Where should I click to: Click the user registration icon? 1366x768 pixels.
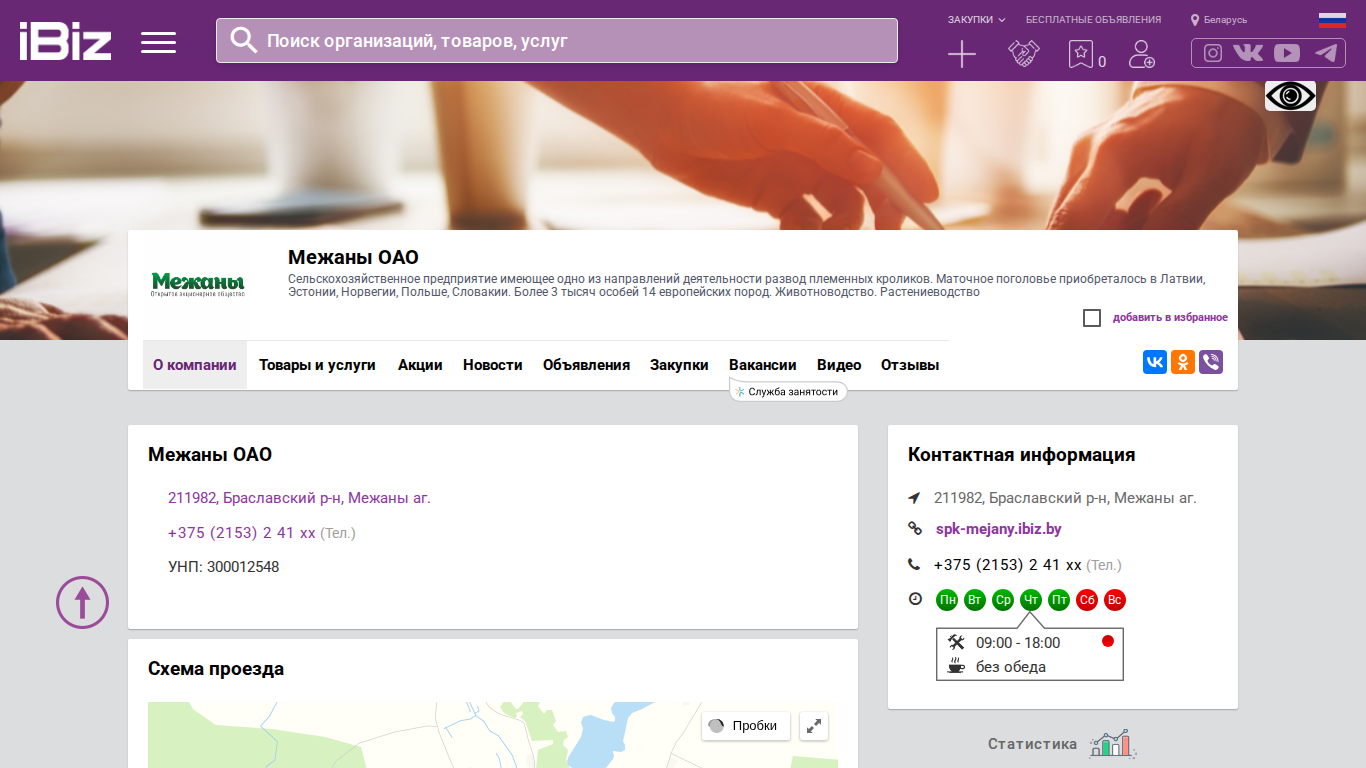[1141, 54]
